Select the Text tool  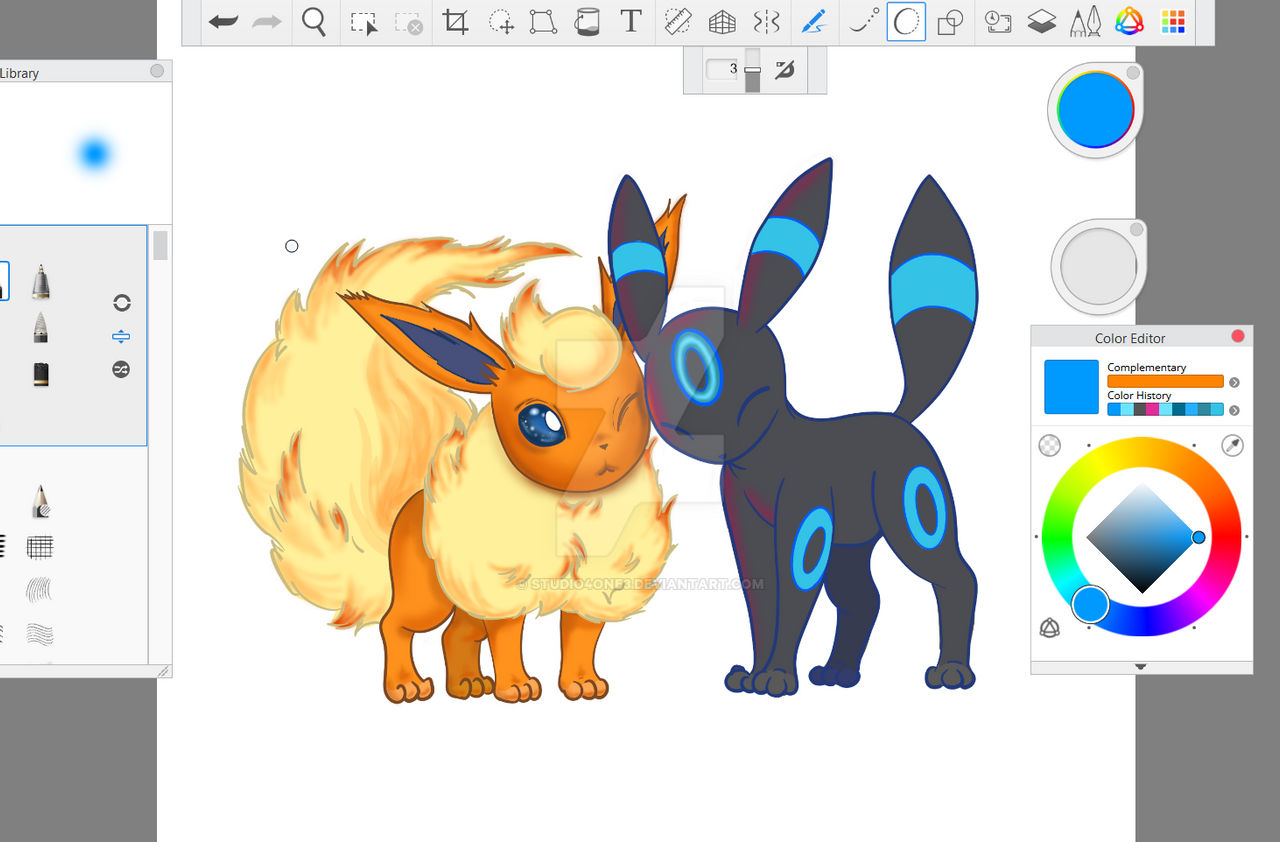click(630, 22)
